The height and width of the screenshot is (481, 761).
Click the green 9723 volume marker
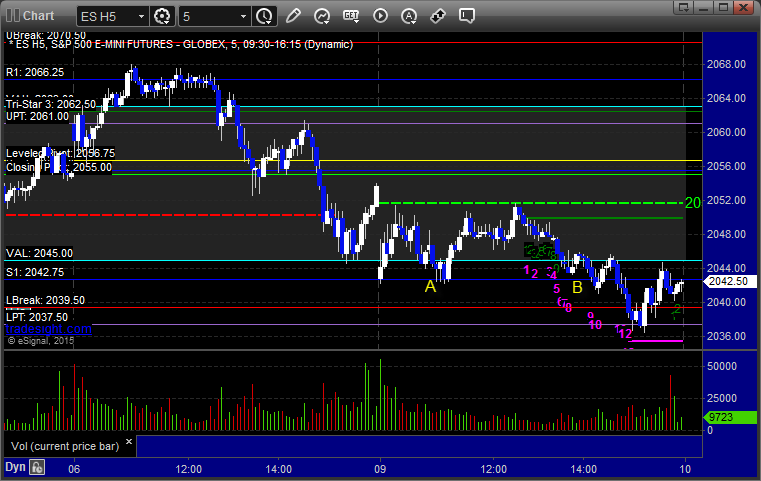[x=729, y=417]
